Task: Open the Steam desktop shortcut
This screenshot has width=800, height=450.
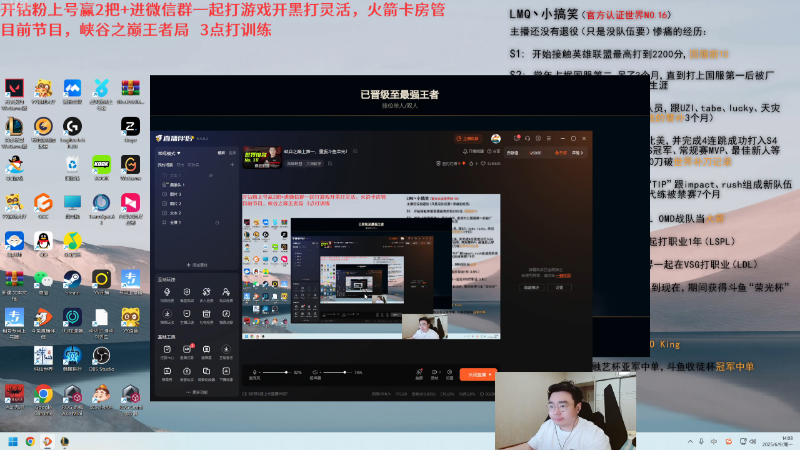Action: (x=72, y=279)
